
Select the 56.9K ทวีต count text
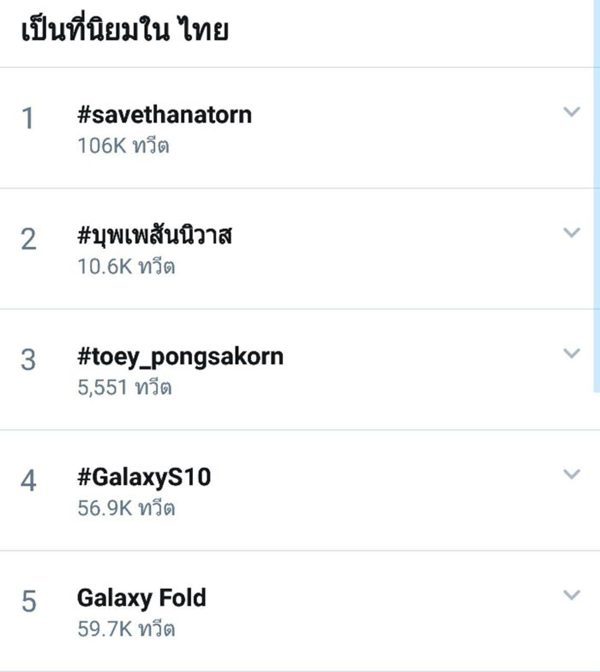[x=126, y=508]
